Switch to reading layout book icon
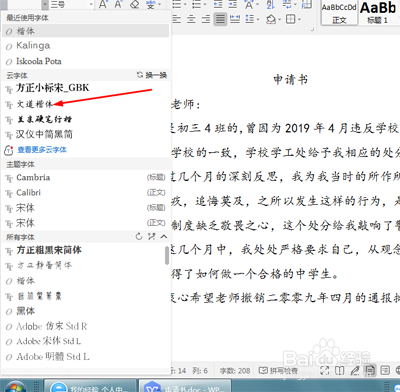This screenshot has width=400, height=392. tap(340, 370)
